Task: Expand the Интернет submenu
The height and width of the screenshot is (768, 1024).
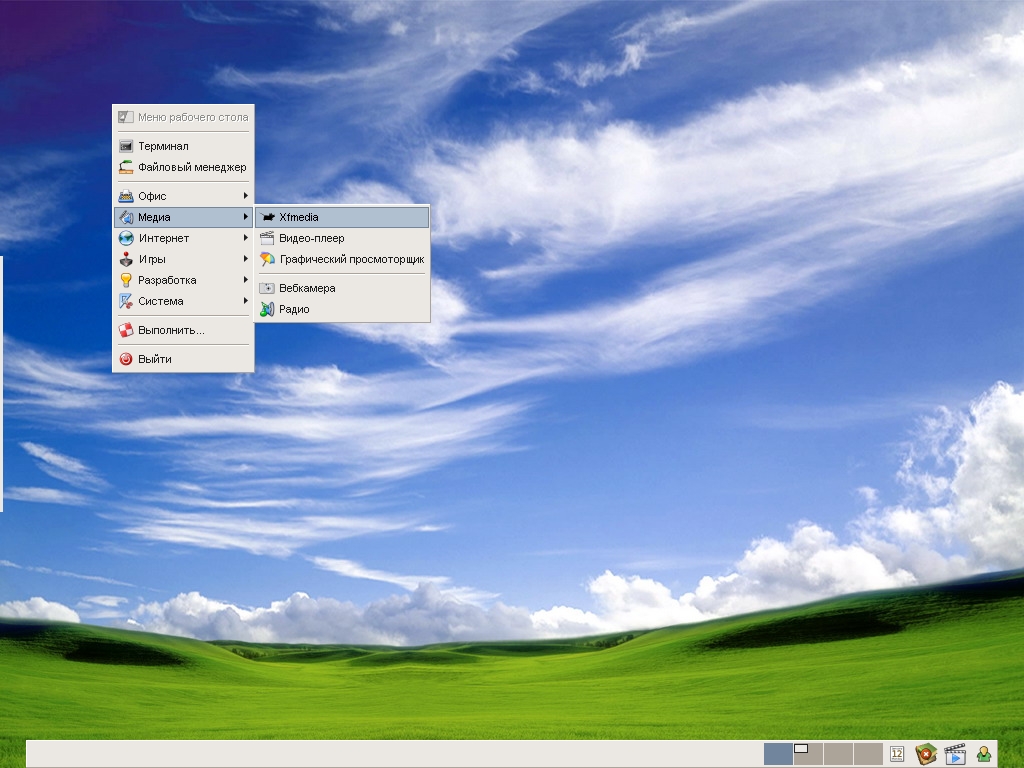Action: click(x=183, y=238)
